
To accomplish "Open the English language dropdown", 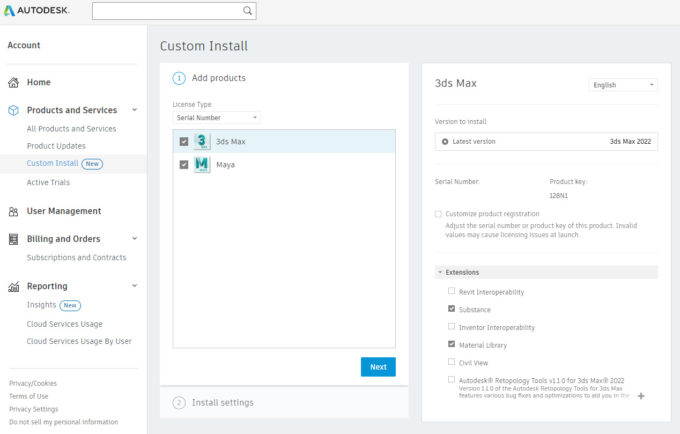I will 623,85.
